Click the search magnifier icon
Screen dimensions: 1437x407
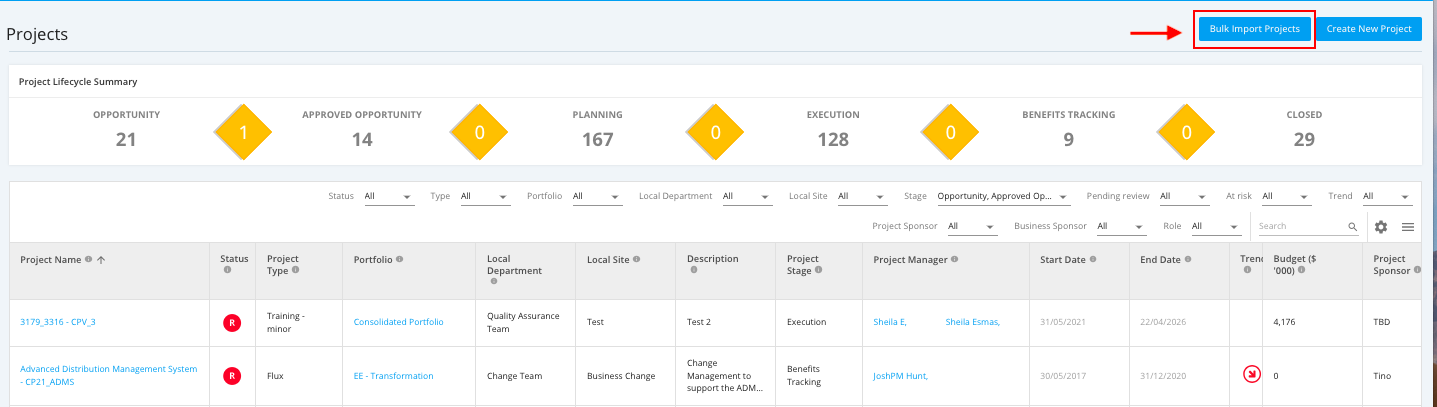(1353, 227)
